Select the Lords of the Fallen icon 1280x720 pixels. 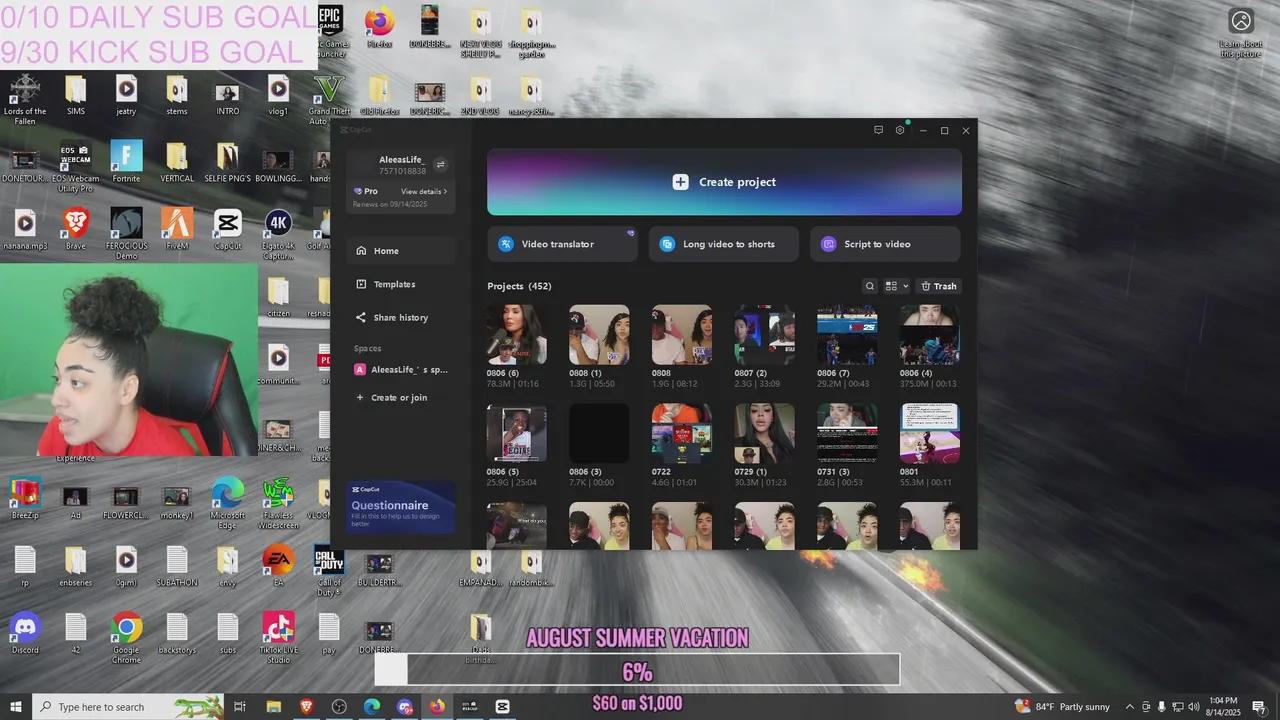[x=25, y=100]
